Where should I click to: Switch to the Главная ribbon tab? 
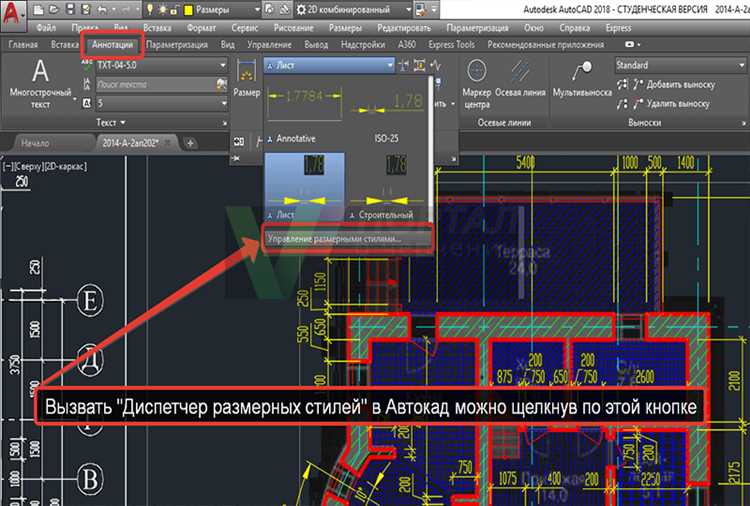23,44
